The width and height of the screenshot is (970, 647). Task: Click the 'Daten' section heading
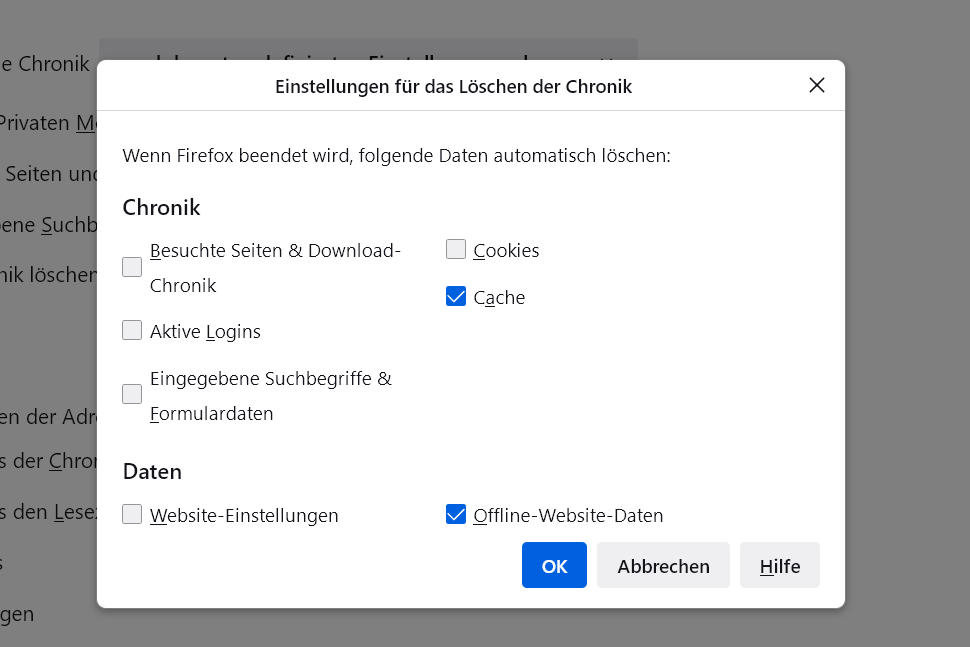[x=152, y=471]
